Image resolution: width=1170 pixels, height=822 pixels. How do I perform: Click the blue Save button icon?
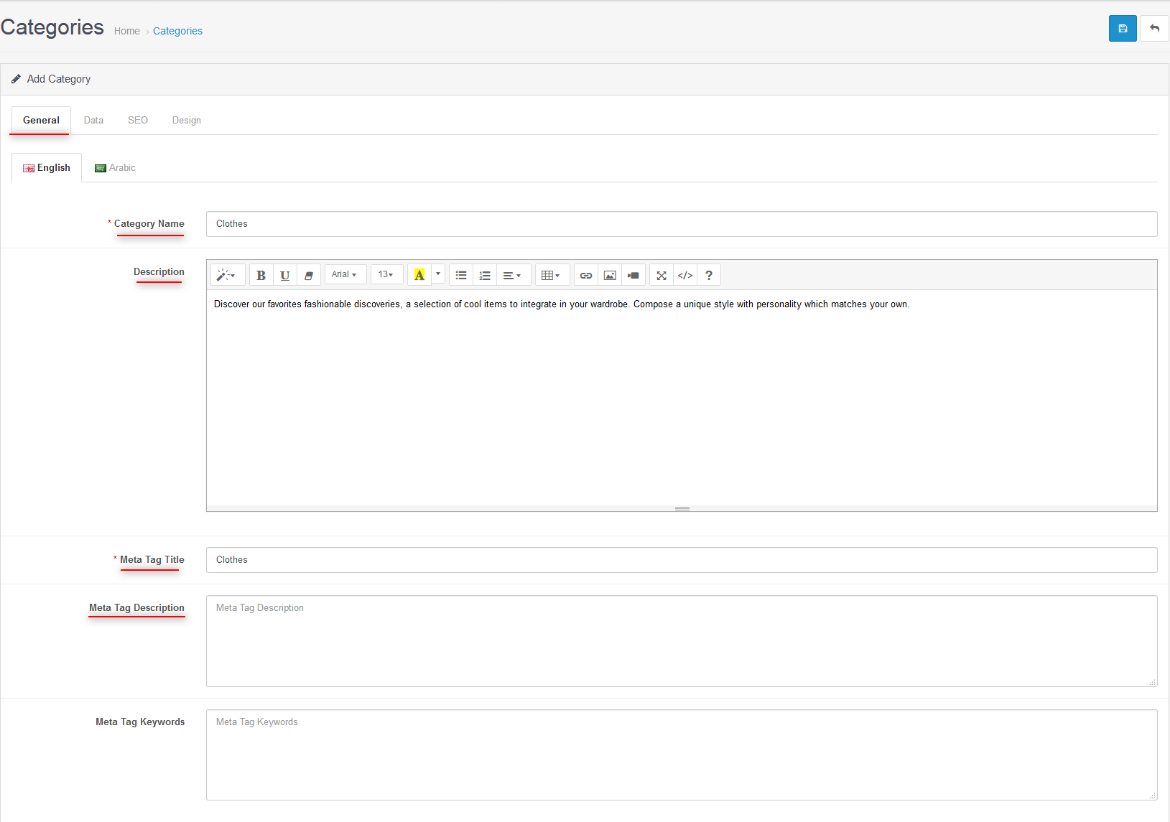1122,28
